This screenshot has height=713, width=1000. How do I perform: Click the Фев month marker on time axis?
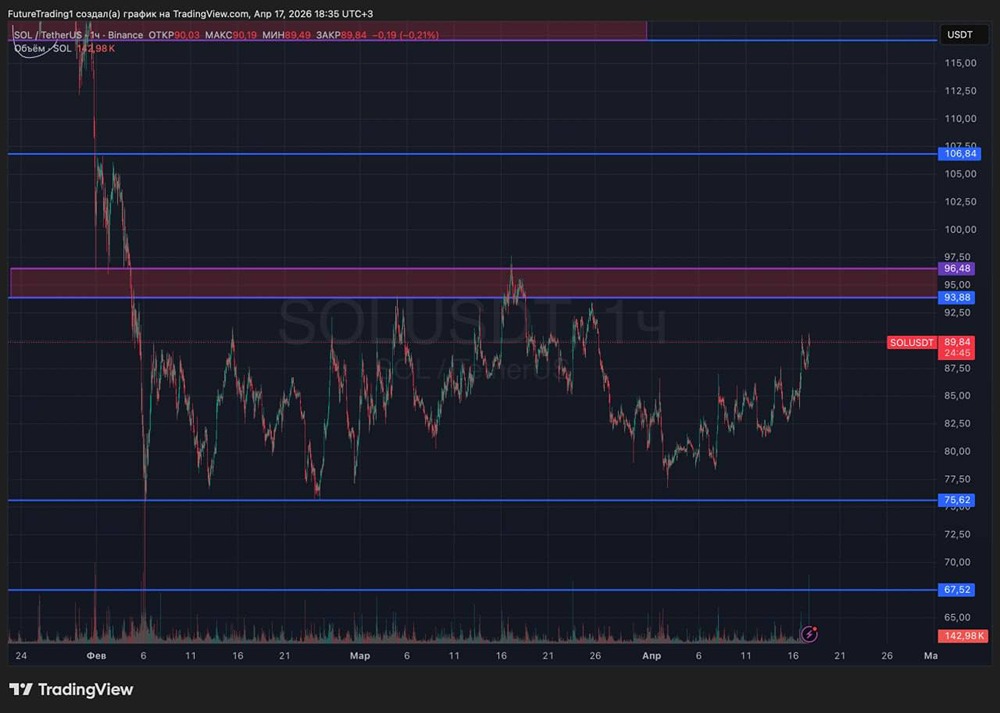[97, 656]
